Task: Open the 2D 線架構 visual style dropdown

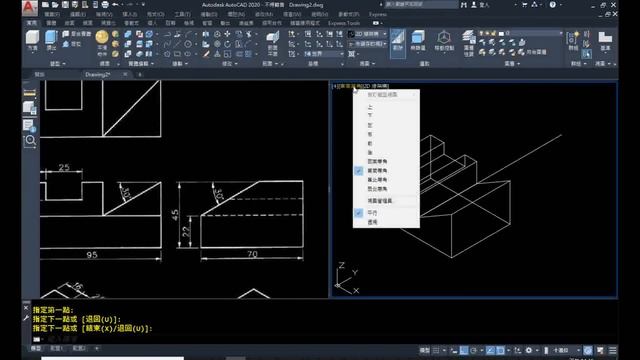Action: [367, 34]
